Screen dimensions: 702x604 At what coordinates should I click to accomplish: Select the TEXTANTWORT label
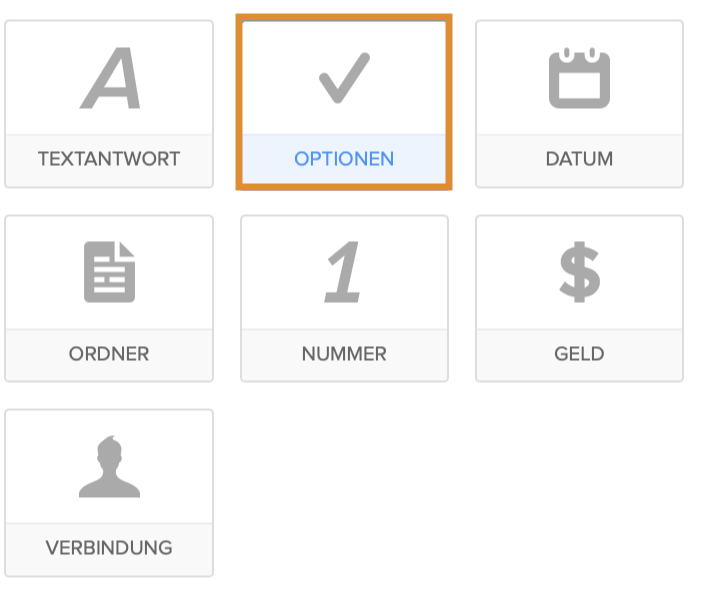point(109,159)
